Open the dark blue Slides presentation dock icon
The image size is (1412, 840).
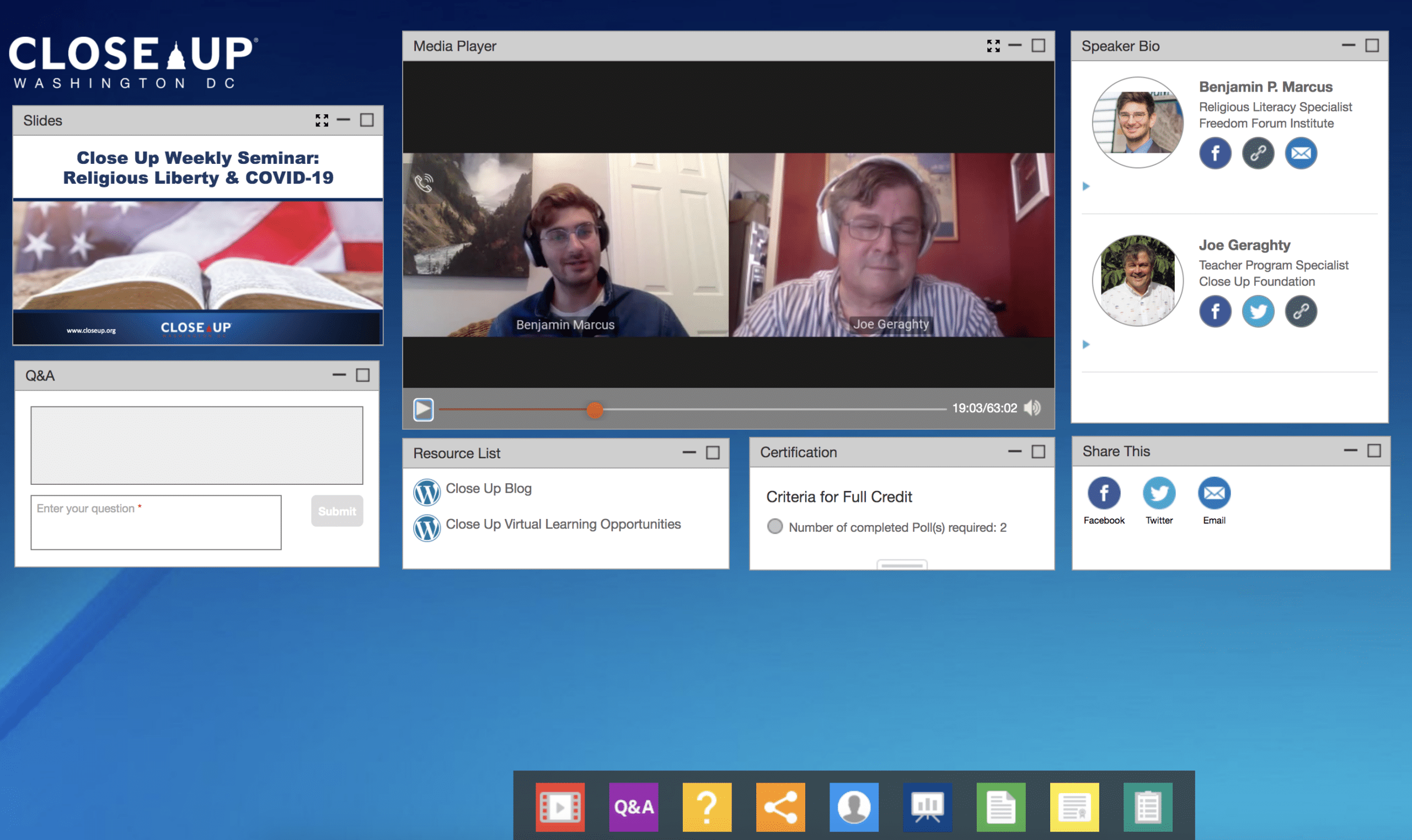[928, 806]
